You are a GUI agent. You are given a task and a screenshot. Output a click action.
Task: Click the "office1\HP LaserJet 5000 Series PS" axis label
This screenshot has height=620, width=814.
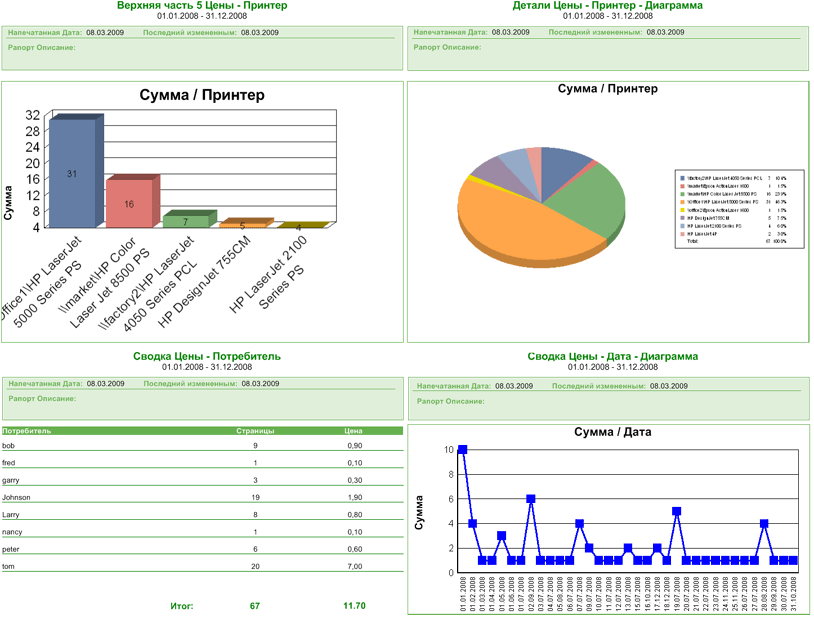[x=43, y=283]
